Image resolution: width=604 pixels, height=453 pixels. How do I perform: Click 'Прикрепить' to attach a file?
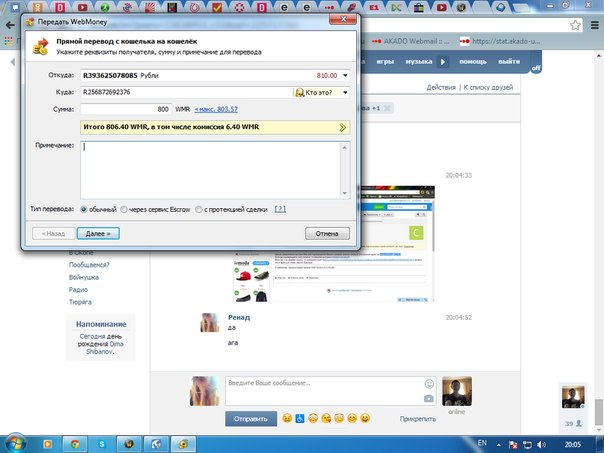point(418,419)
